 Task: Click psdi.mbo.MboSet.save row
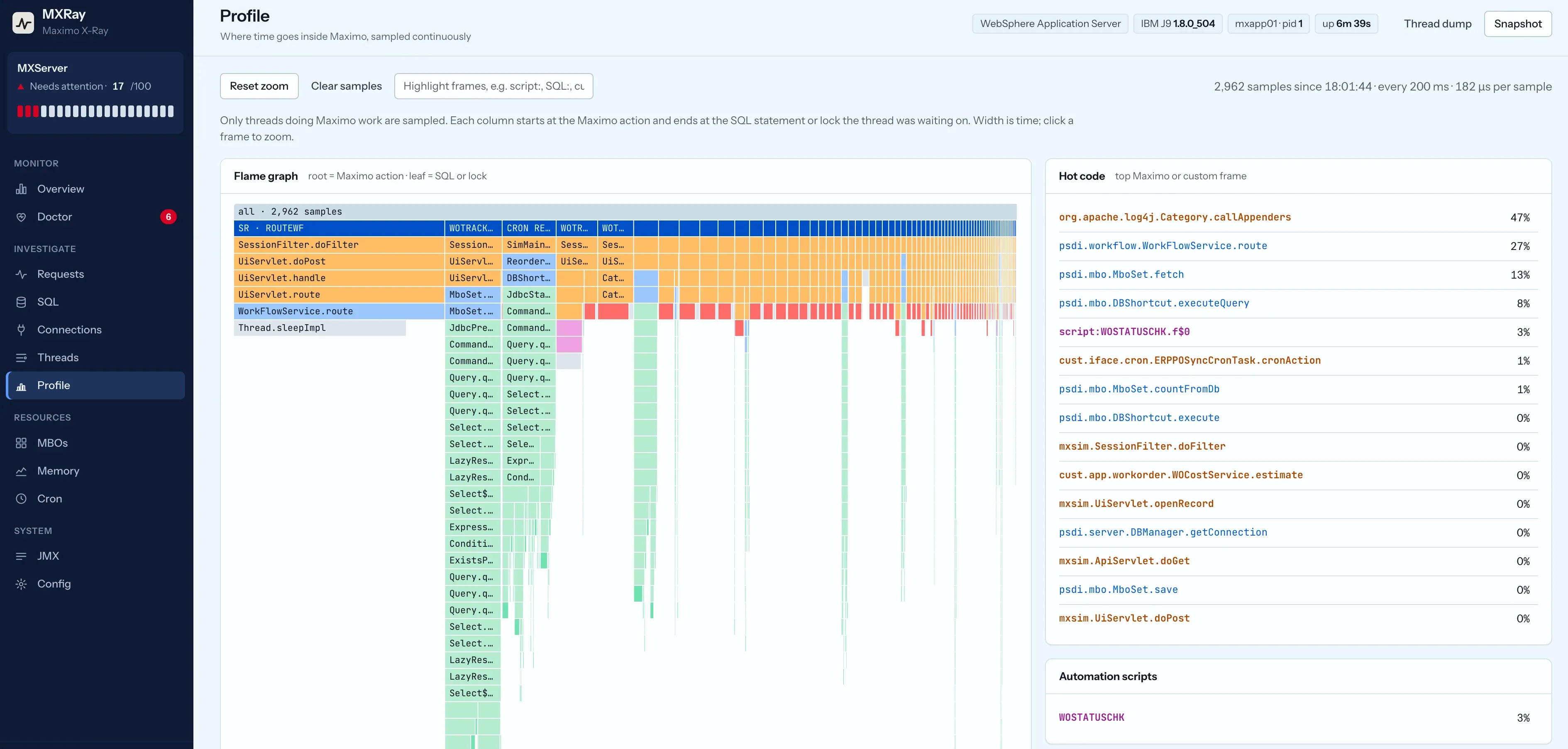coord(1298,590)
